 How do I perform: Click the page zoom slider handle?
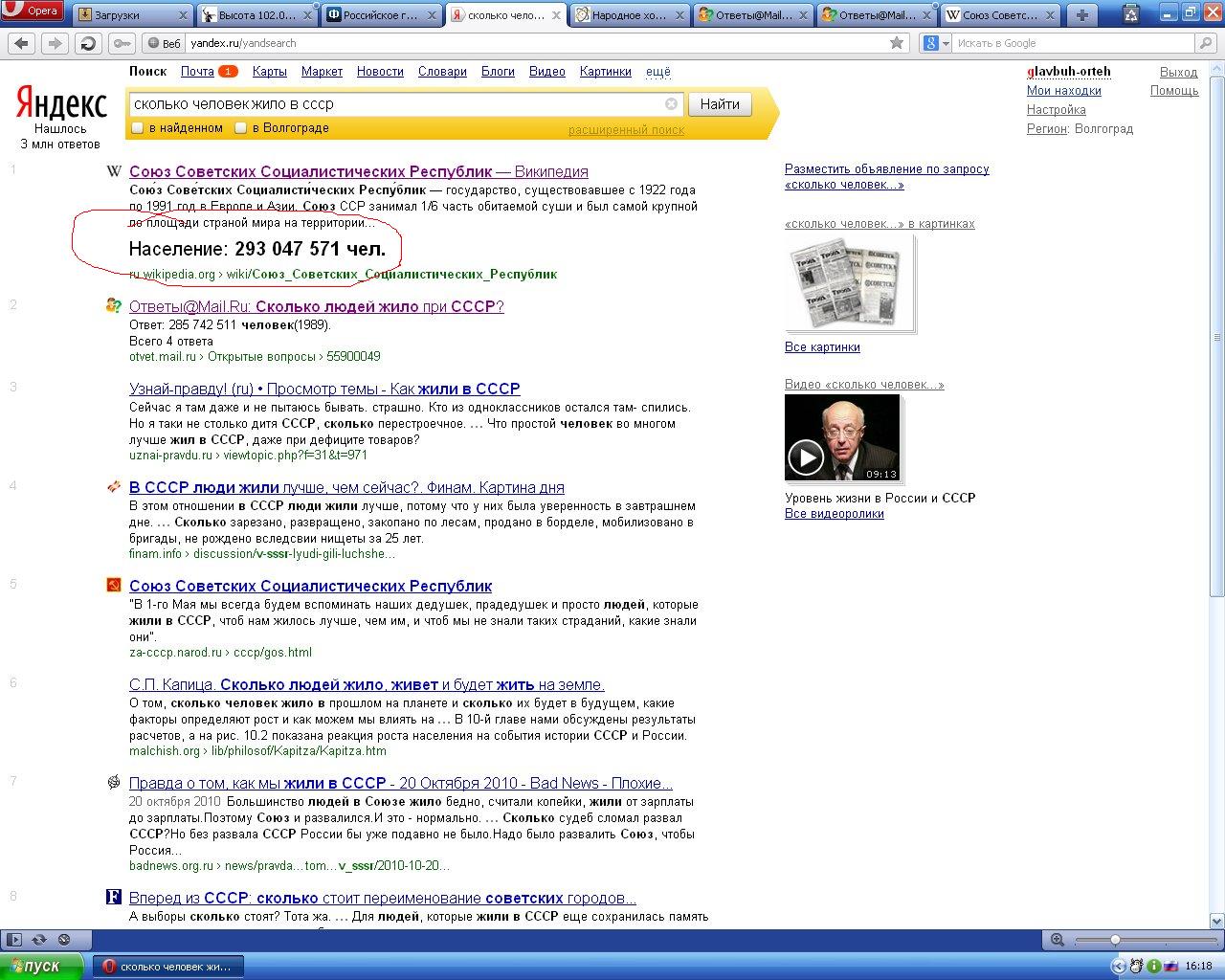coord(1115,940)
